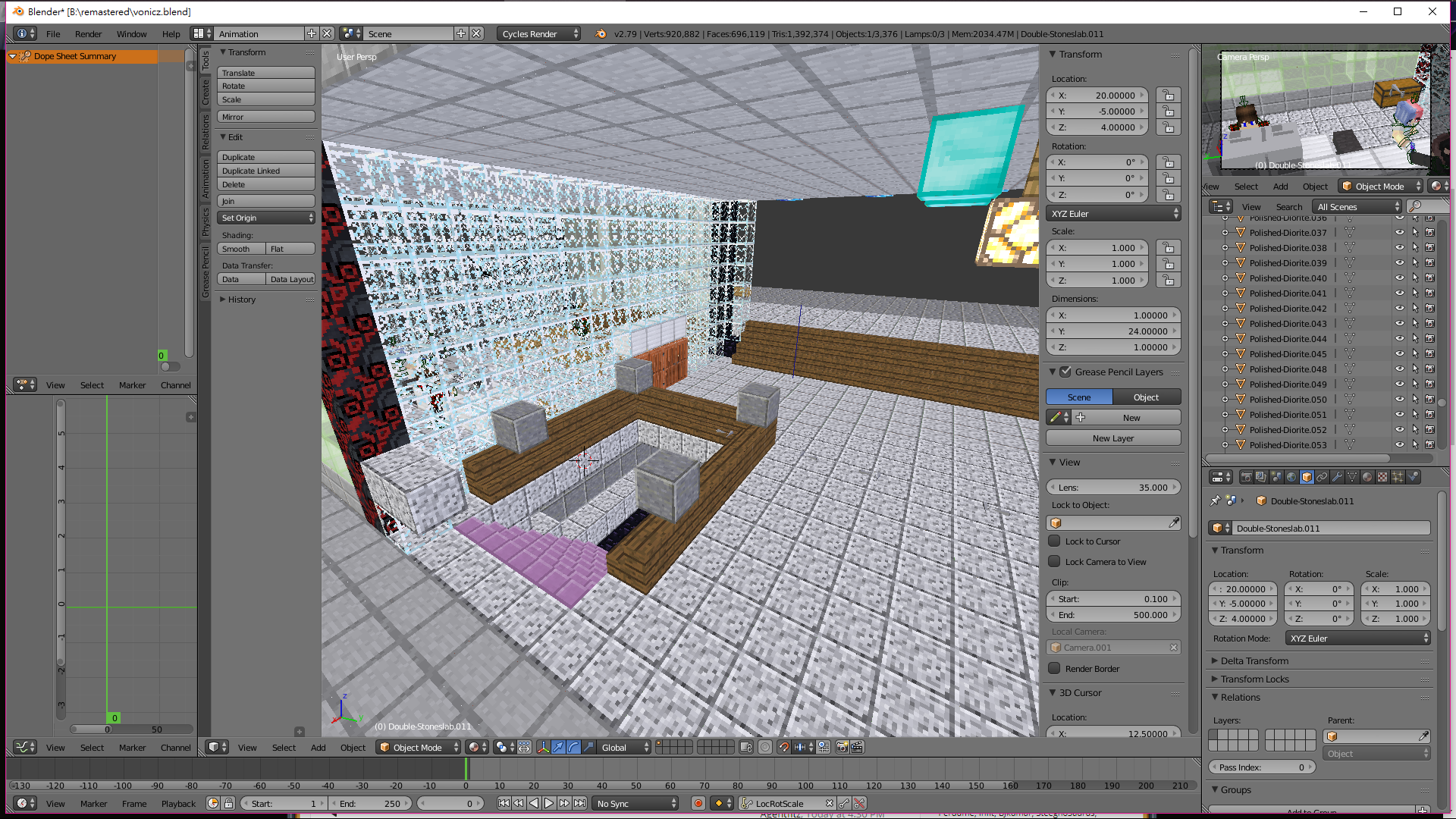This screenshot has width=1456, height=819.
Task: Click the Duplicate button
Action: tap(266, 157)
